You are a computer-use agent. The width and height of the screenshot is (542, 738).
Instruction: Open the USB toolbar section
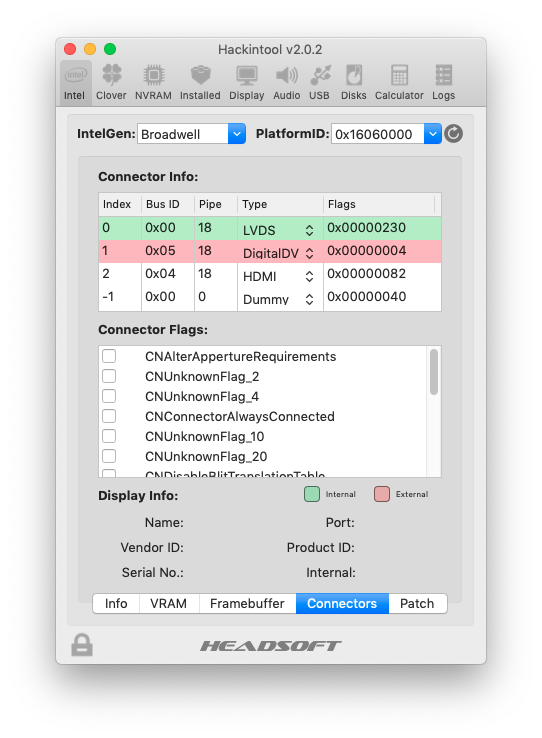pos(319,83)
